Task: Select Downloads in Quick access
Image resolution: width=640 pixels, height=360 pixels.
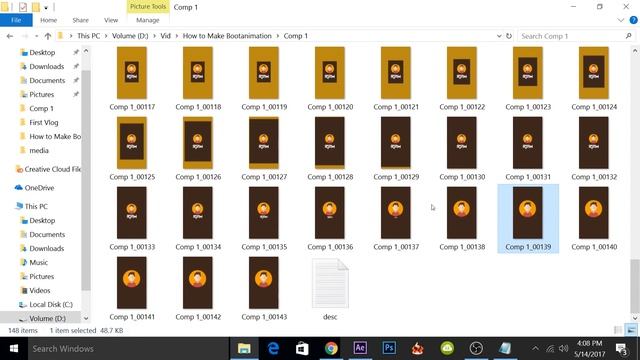Action: (x=47, y=66)
